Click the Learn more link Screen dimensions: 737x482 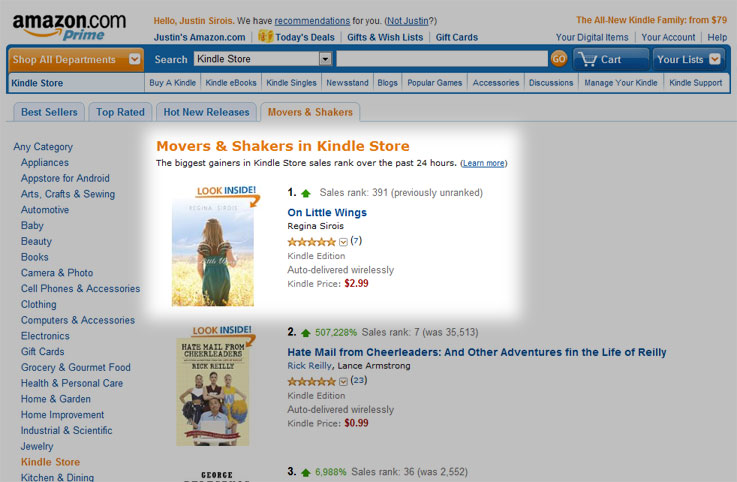483,163
